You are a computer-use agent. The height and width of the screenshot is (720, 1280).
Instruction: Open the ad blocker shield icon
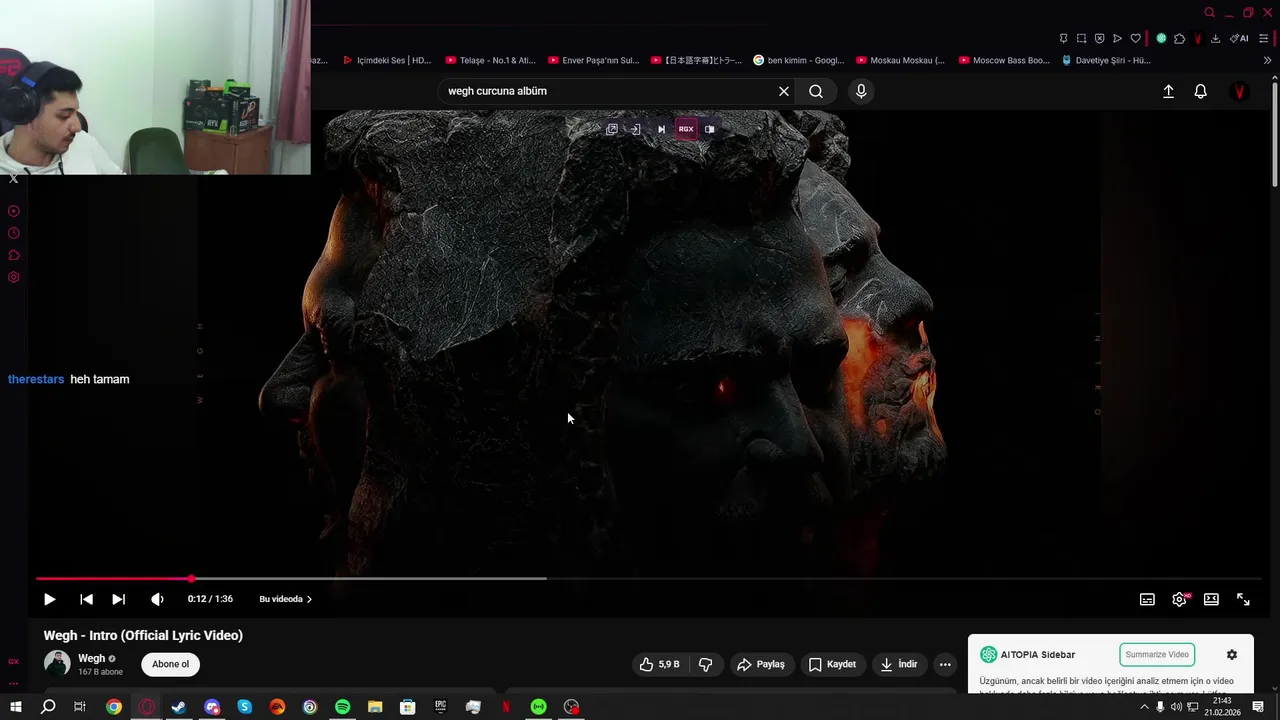(x=1099, y=38)
